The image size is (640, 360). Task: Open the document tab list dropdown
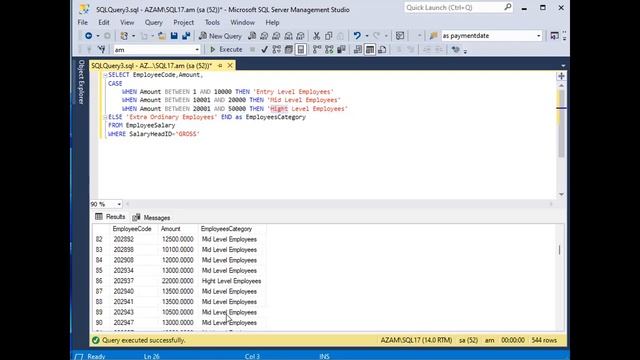coord(563,66)
